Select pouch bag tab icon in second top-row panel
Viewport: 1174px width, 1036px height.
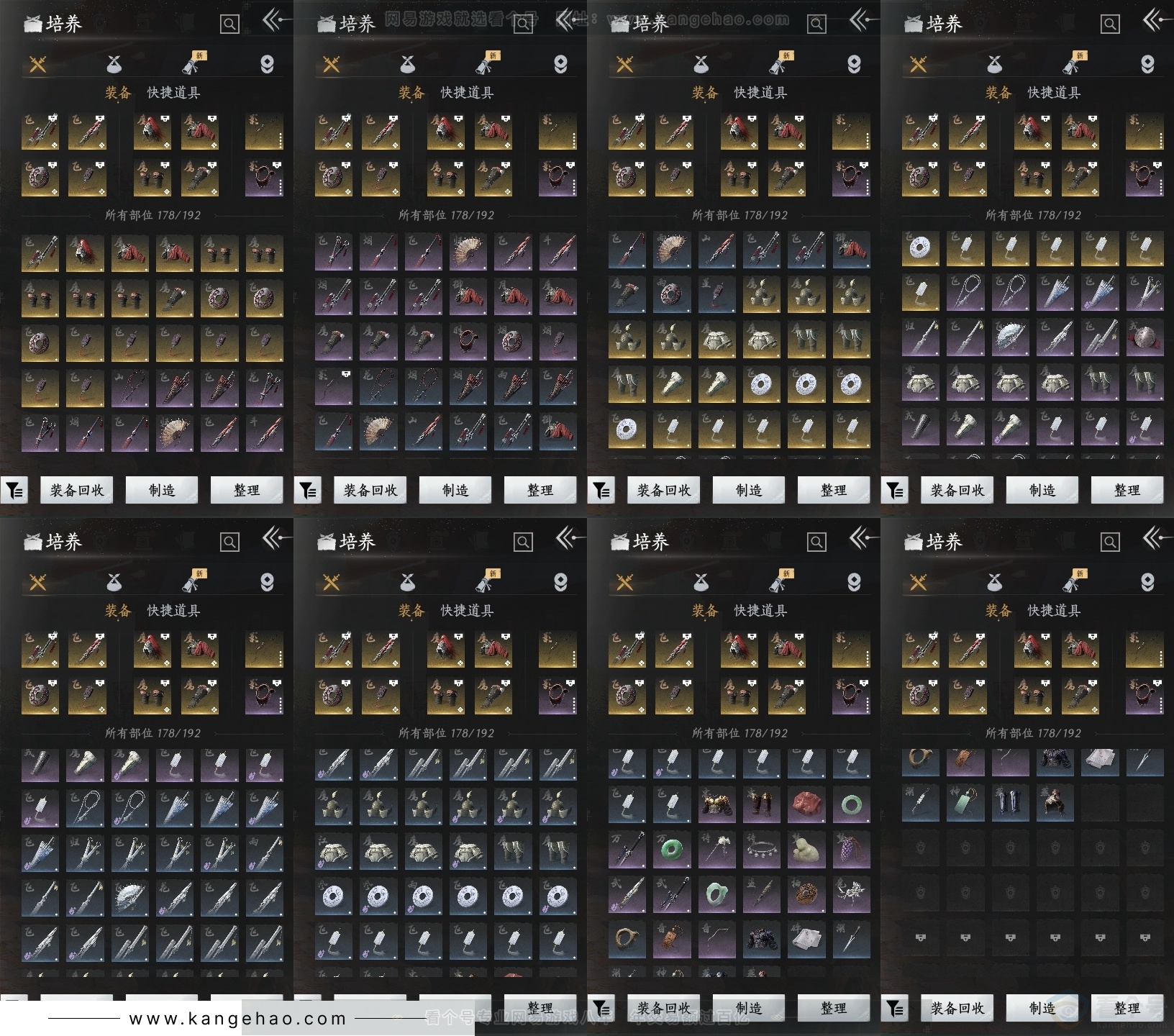(408, 65)
